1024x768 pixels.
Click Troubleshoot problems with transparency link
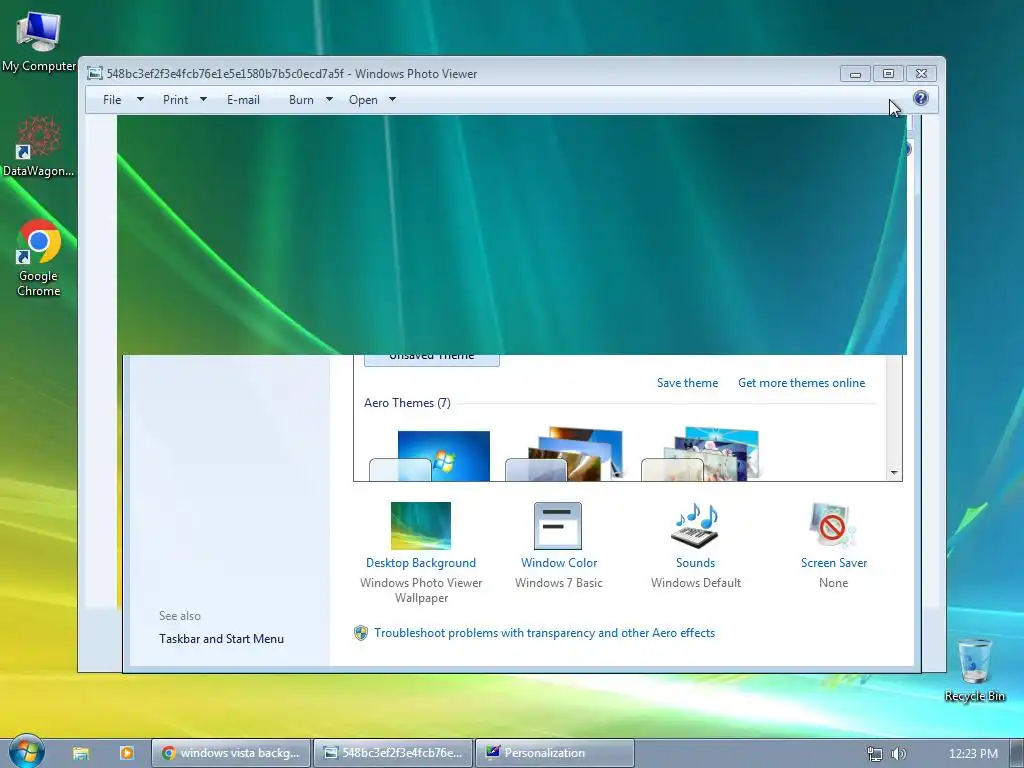[x=544, y=633]
